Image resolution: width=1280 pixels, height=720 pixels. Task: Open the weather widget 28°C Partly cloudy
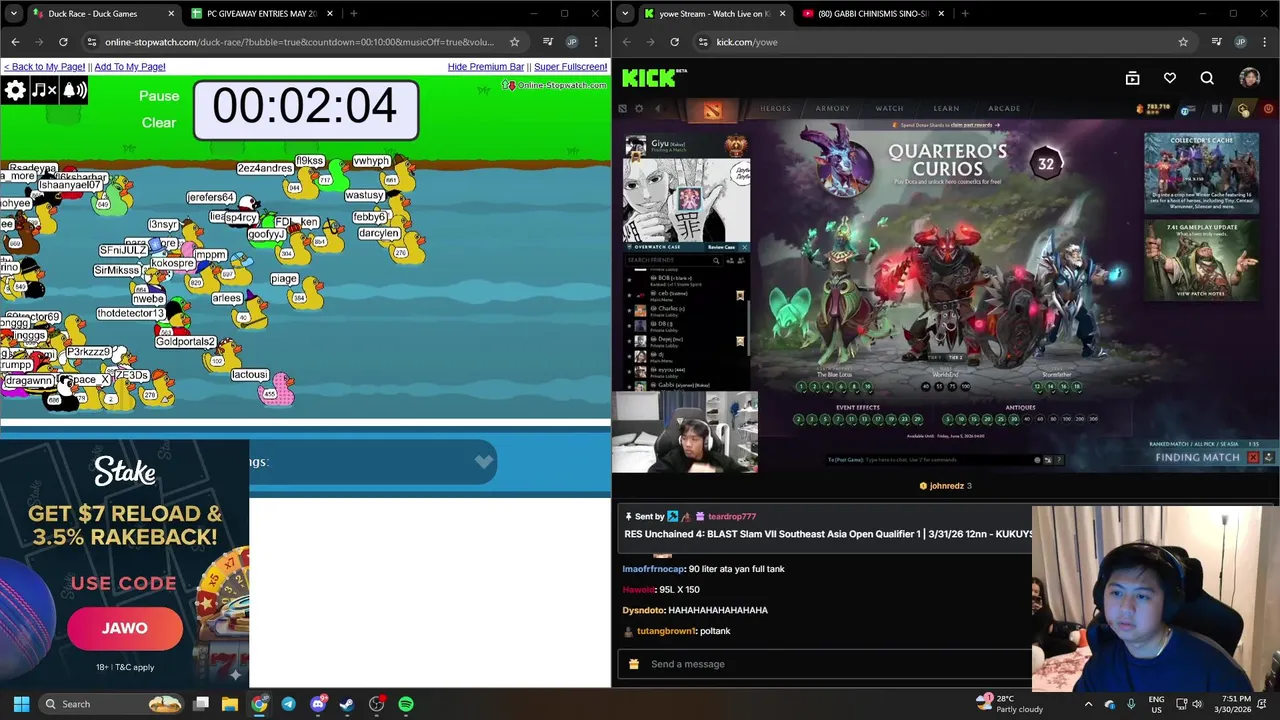point(1011,704)
